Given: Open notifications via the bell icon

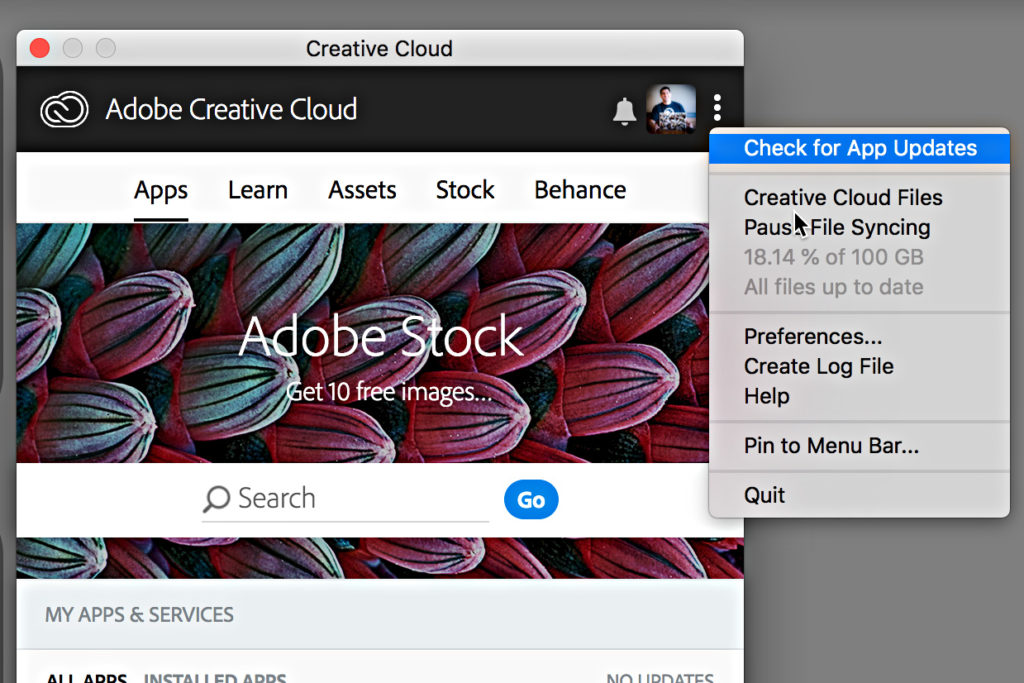Looking at the screenshot, I should coord(624,111).
